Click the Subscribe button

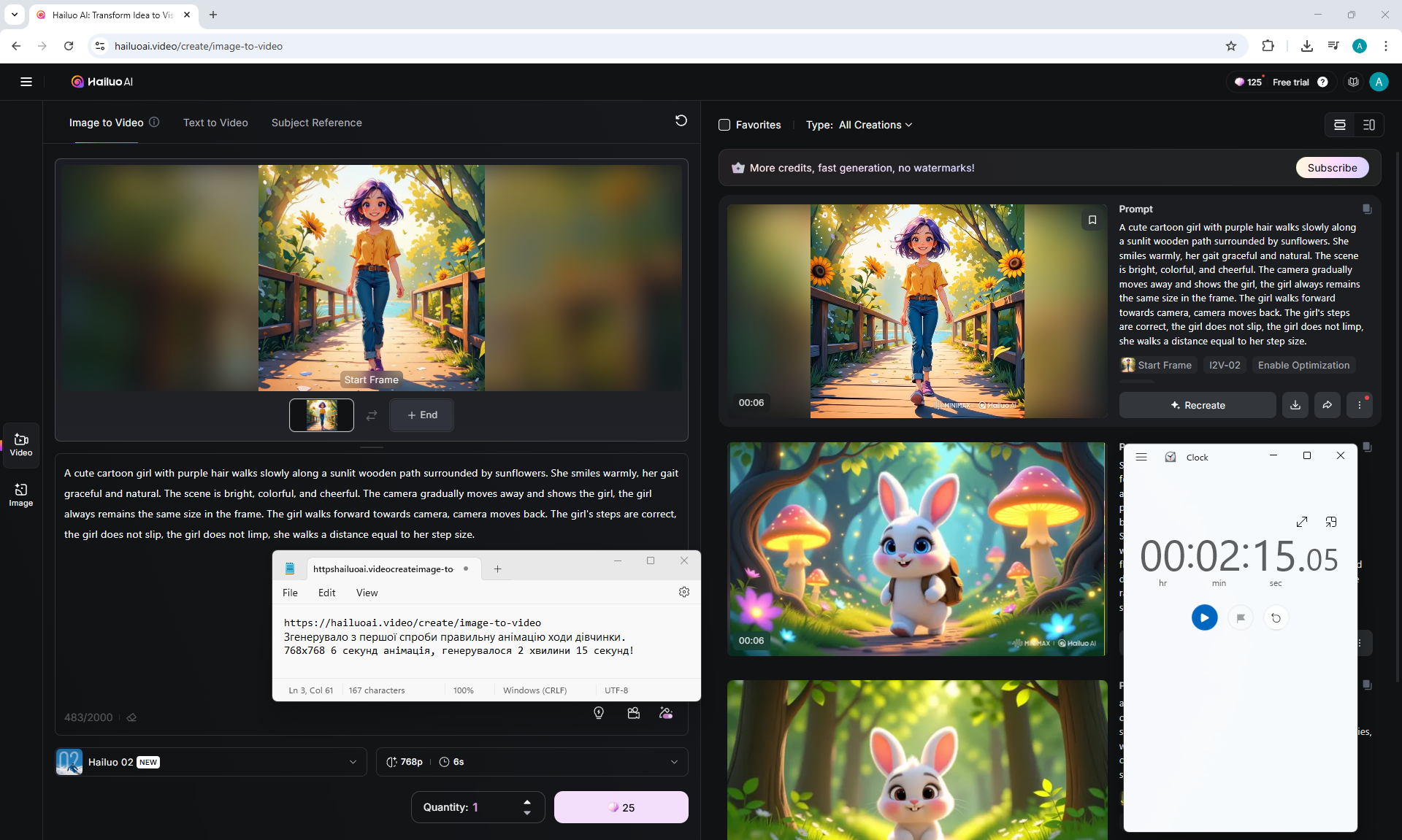pyautogui.click(x=1332, y=168)
